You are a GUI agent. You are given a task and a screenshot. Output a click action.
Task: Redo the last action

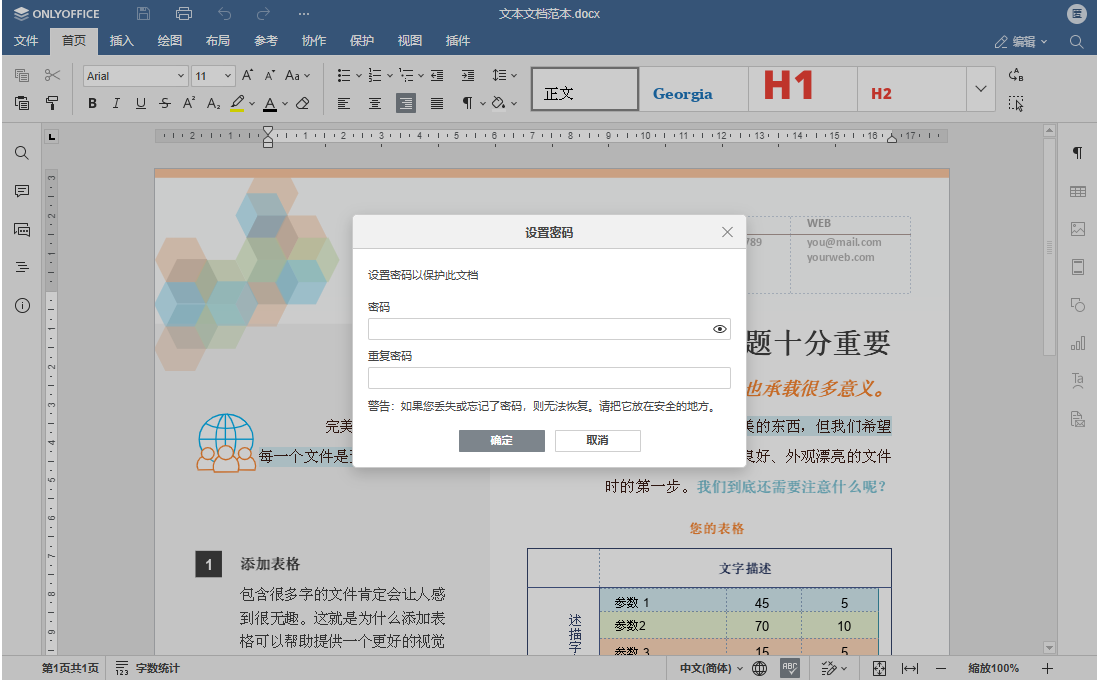pyautogui.click(x=263, y=13)
